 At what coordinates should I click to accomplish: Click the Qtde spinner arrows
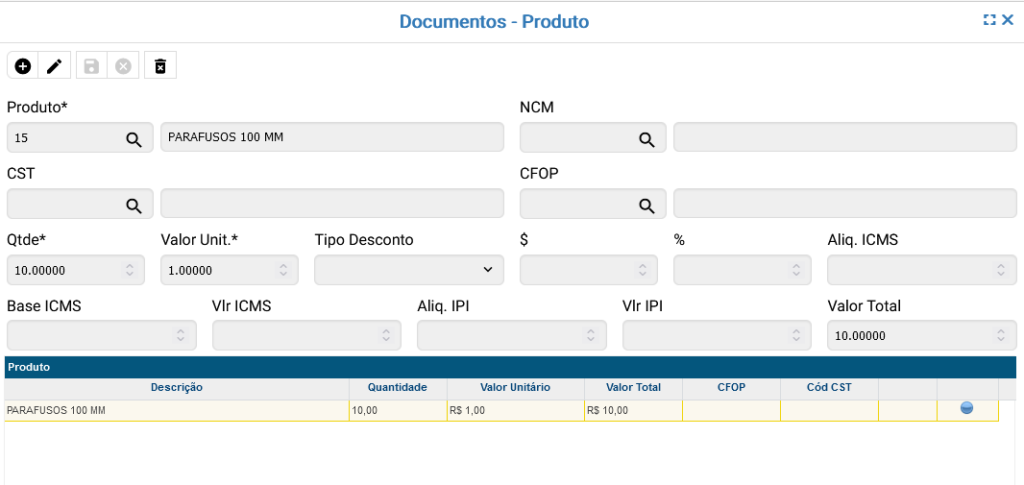click(129, 270)
